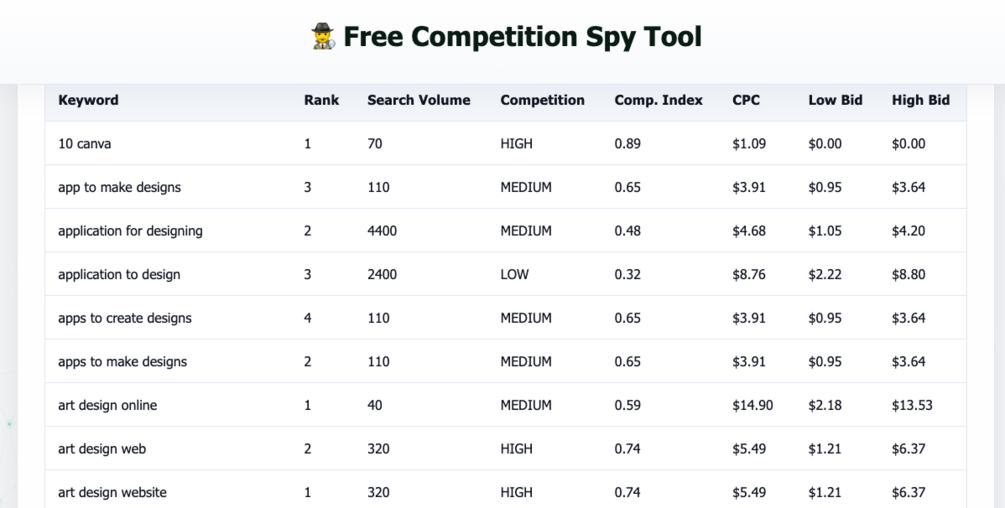The width and height of the screenshot is (1005, 508).
Task: Click the "art design website" keyword
Action: click(112, 492)
